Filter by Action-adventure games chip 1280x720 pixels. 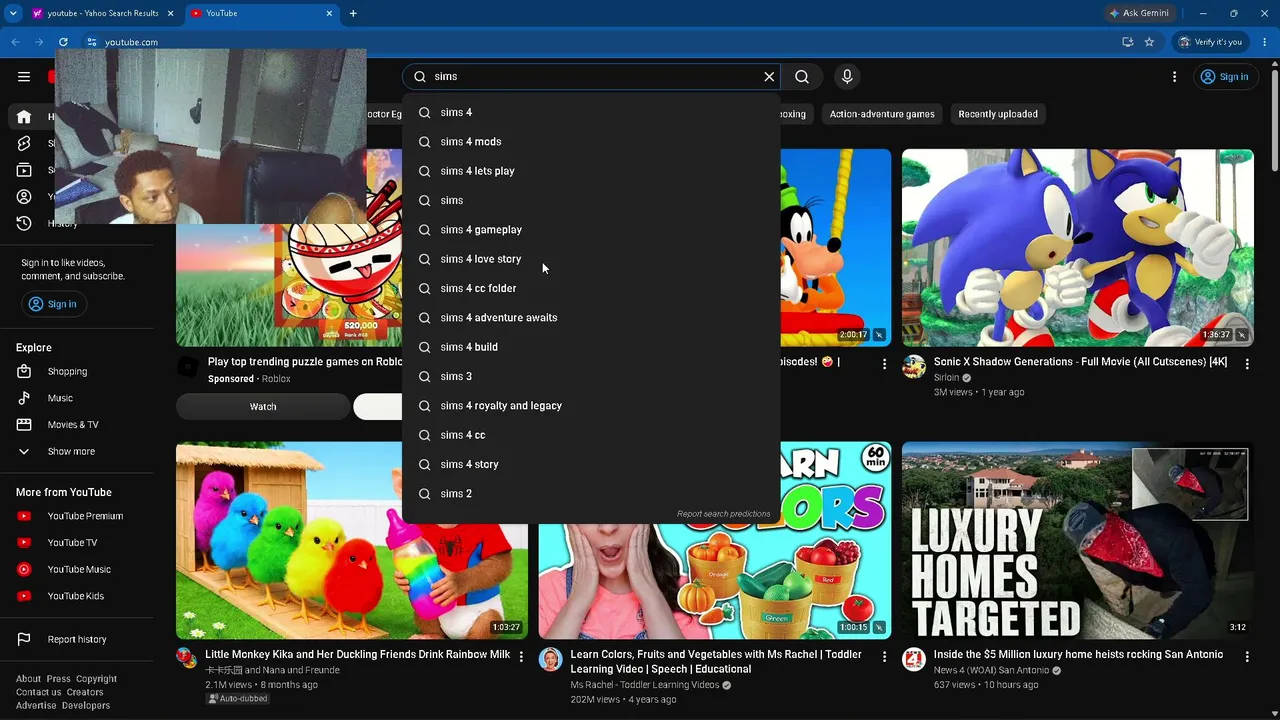pos(882,114)
